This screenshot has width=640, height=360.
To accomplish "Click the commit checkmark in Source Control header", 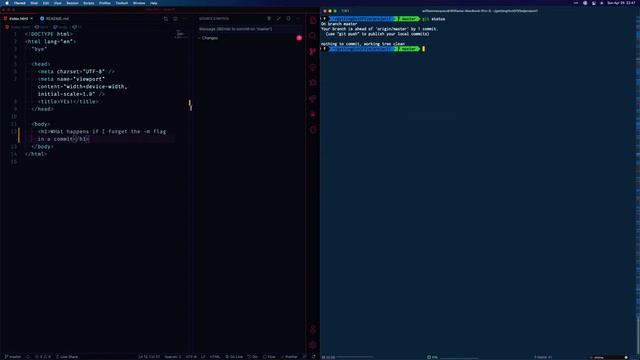I will pyautogui.click(x=279, y=18).
